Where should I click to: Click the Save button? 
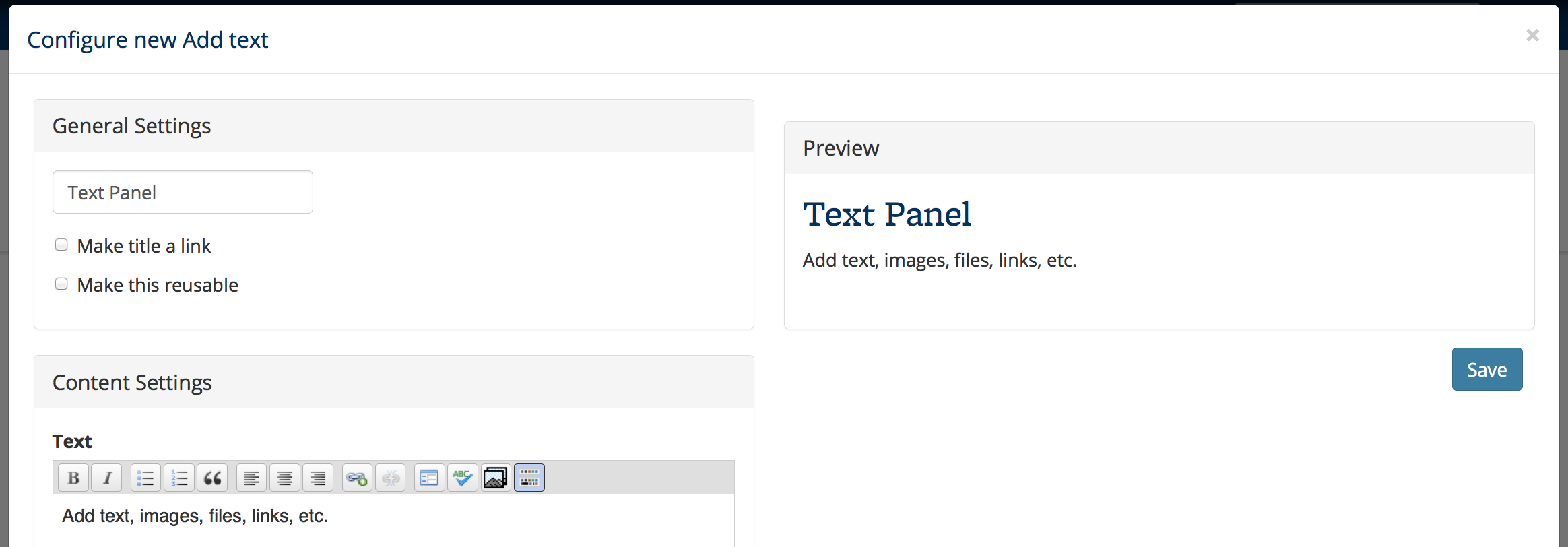pyautogui.click(x=1487, y=369)
